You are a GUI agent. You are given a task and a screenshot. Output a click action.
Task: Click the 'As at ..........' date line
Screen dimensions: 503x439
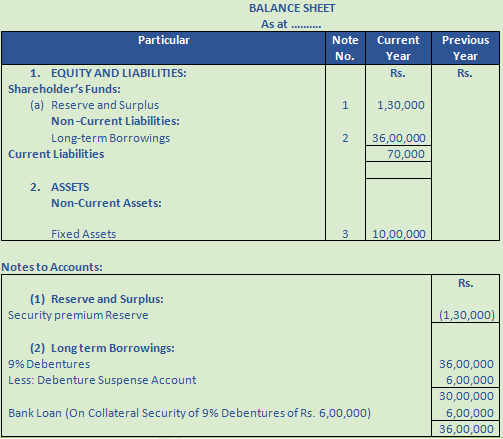point(291,24)
